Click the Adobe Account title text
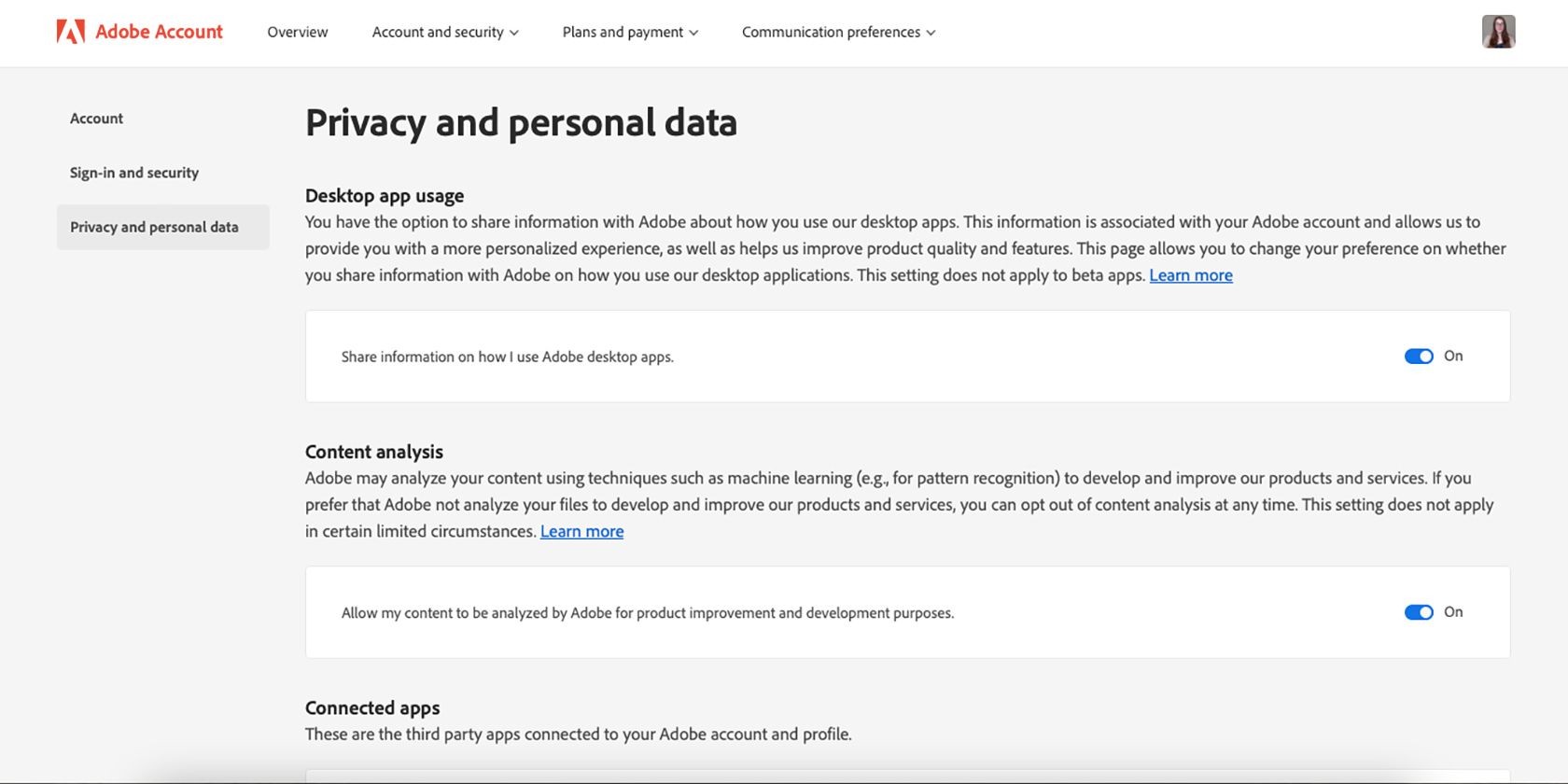Viewport: 1568px width, 784px height. (159, 32)
